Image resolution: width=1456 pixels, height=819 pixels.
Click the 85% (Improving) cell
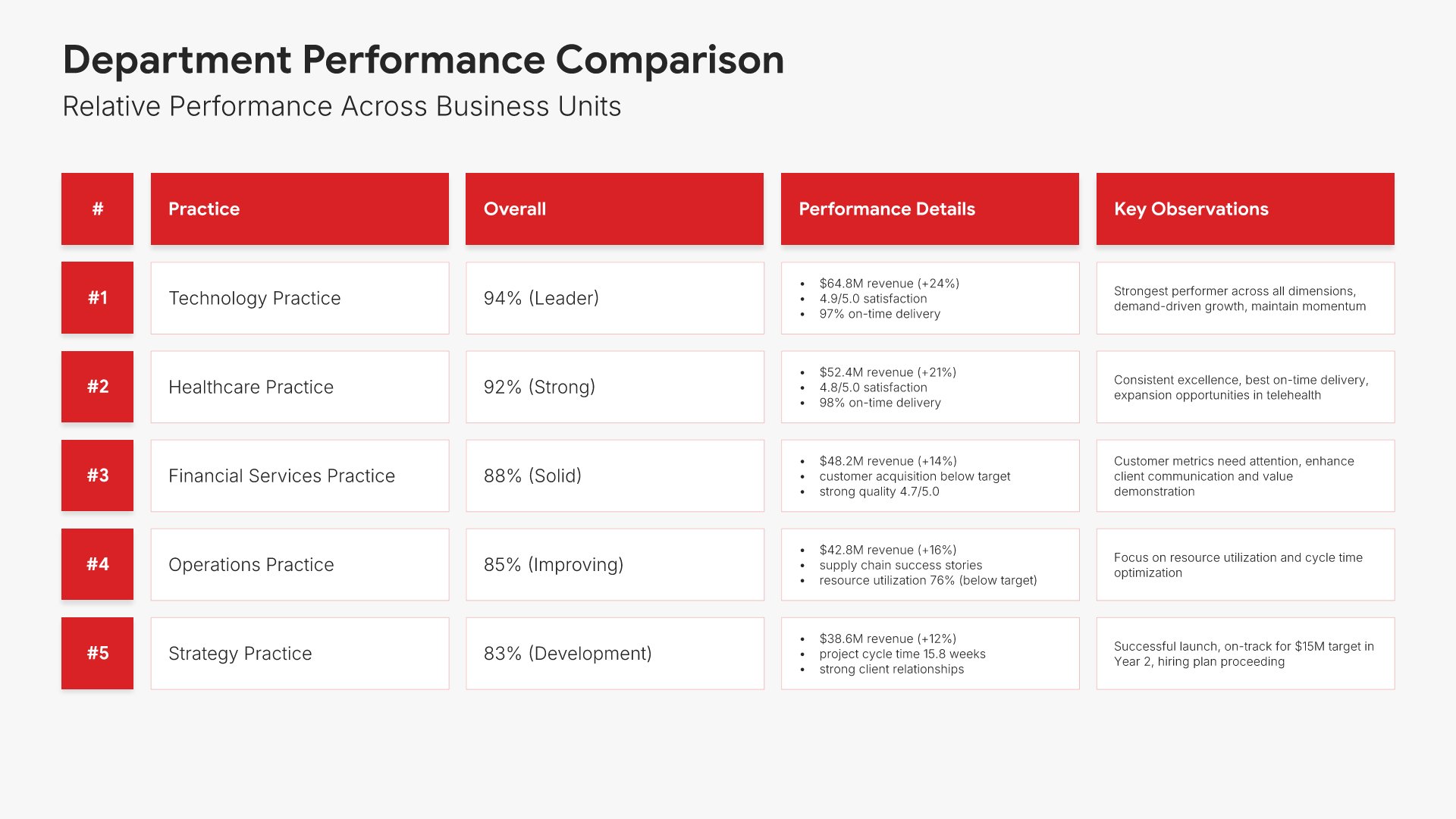(x=614, y=564)
